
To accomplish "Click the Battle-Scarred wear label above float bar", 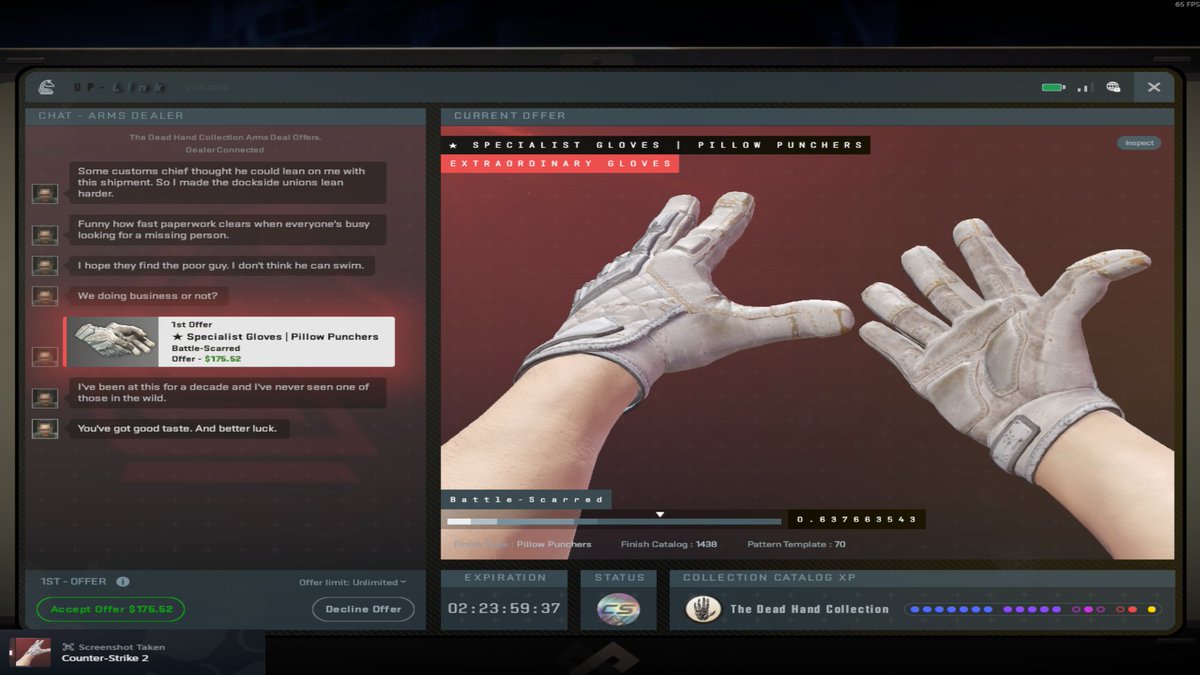I will pos(526,499).
